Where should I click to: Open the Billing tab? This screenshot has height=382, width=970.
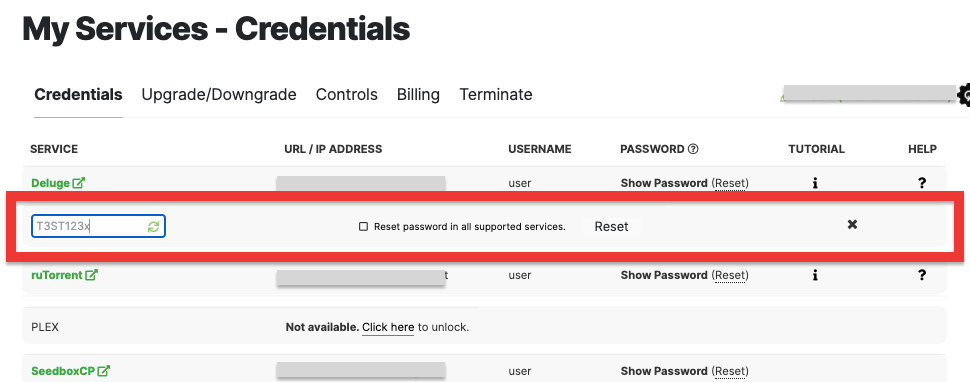click(x=418, y=95)
